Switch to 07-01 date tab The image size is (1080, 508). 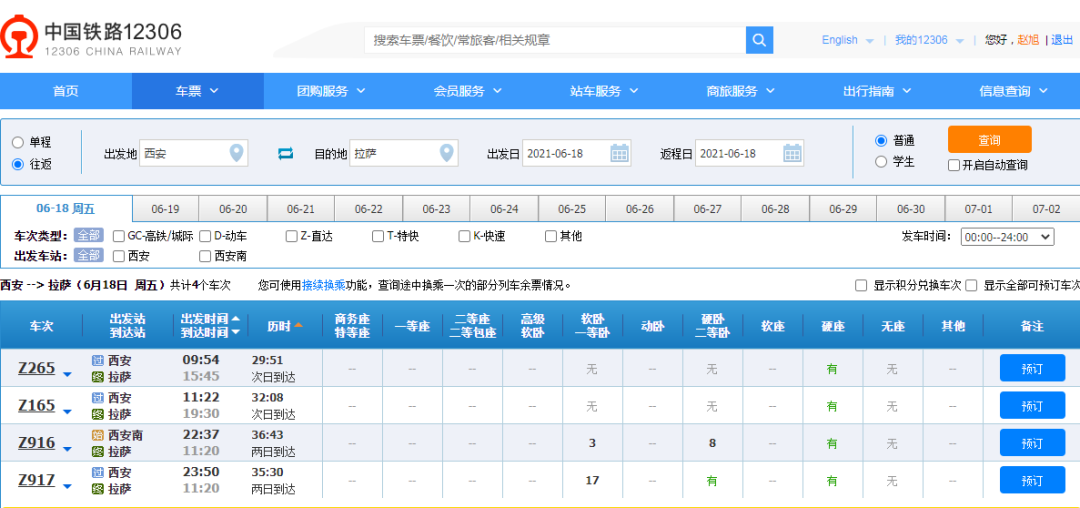pyautogui.click(x=979, y=209)
